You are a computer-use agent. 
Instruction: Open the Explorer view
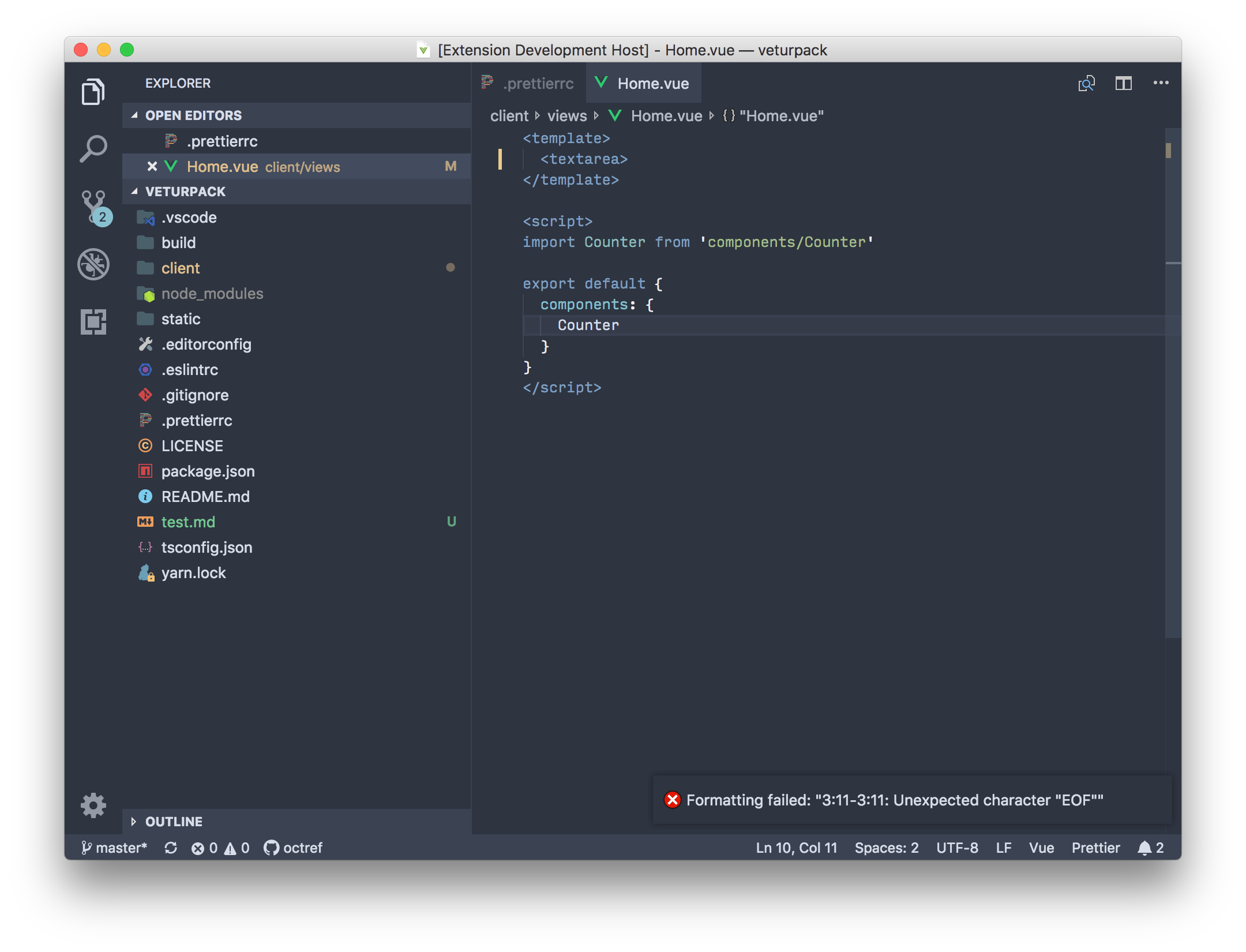click(x=93, y=91)
